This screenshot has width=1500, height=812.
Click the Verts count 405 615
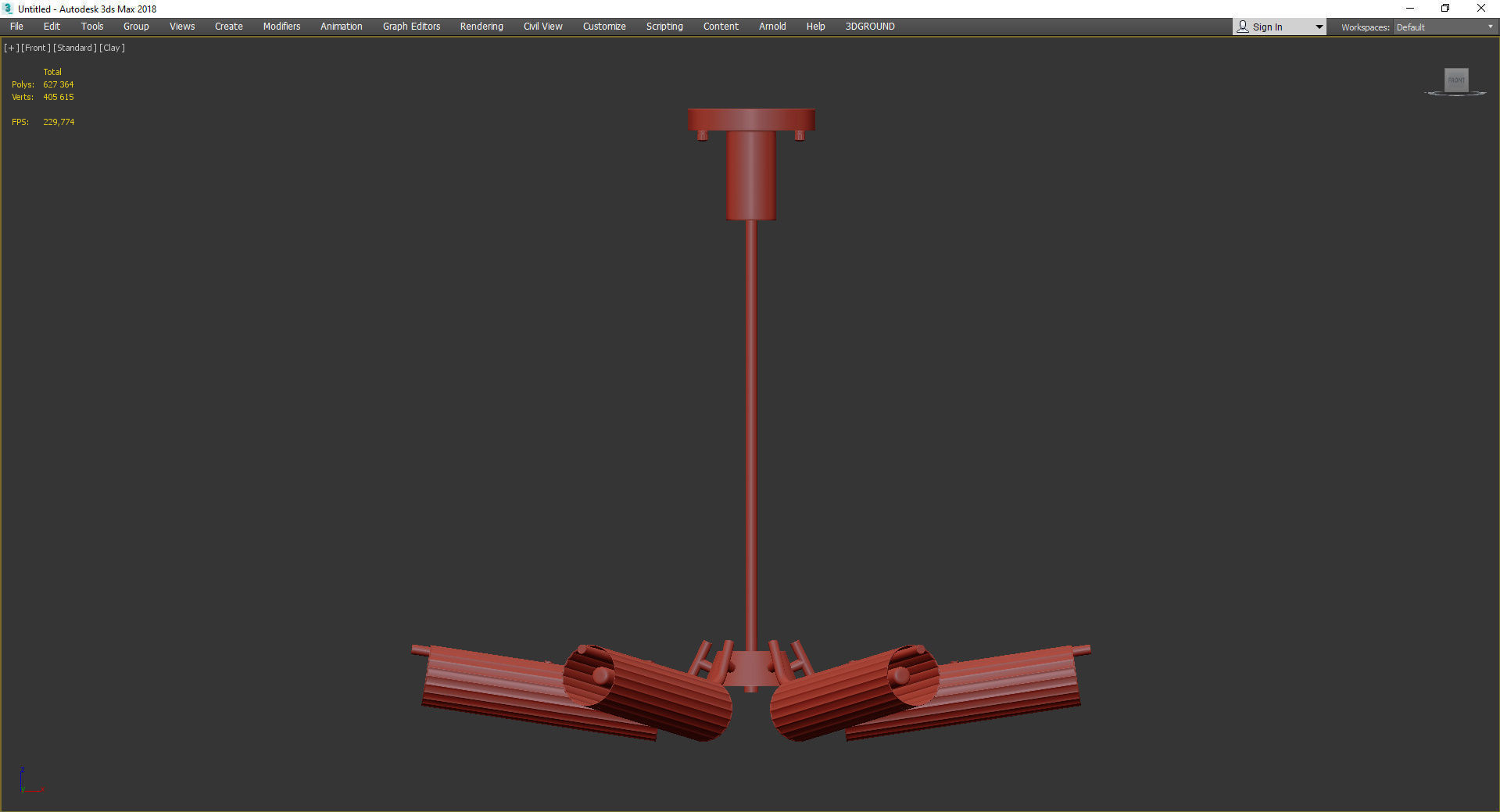pyautogui.click(x=59, y=97)
